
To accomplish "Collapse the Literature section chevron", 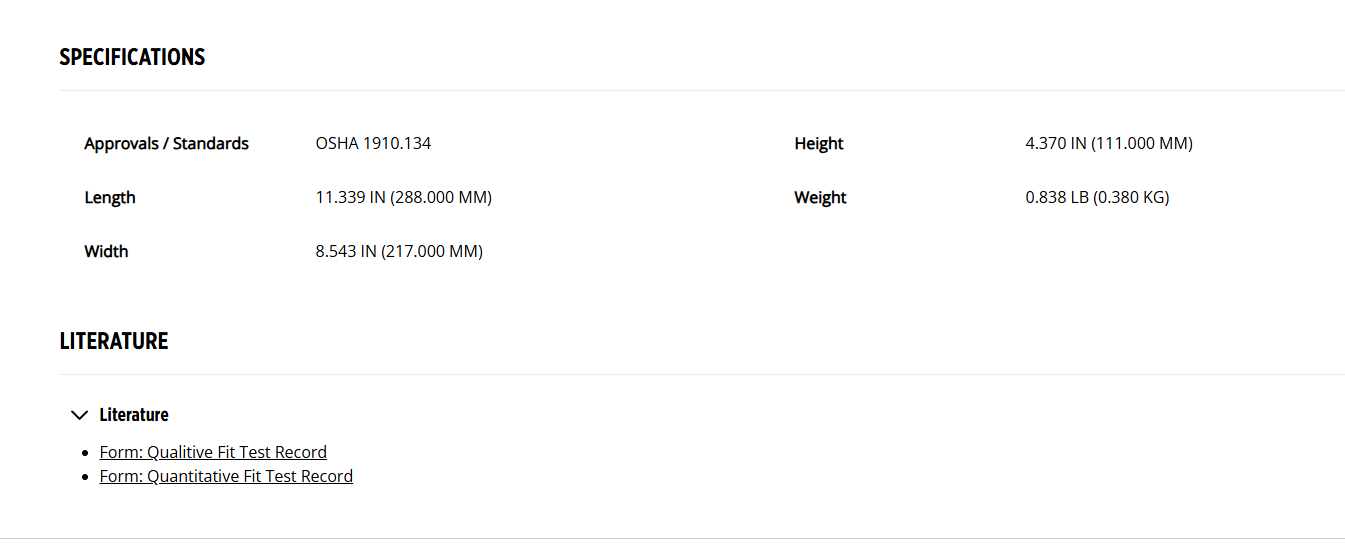I will [x=80, y=415].
